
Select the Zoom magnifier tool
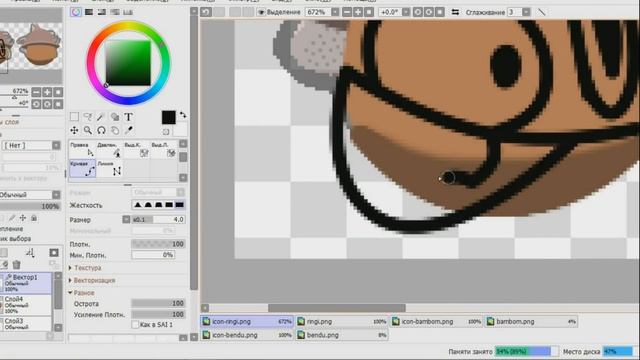pos(88,131)
